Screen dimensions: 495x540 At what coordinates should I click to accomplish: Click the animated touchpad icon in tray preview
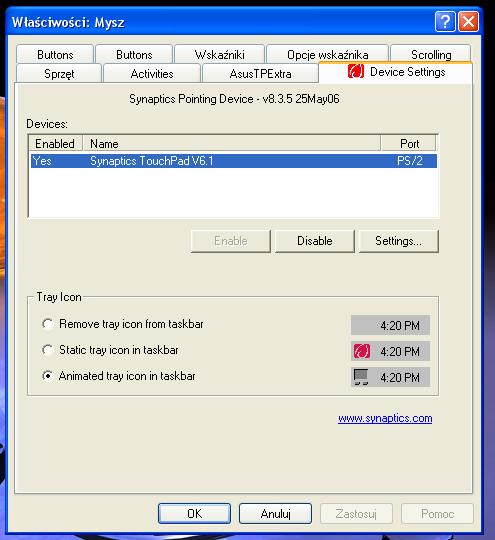(x=361, y=377)
